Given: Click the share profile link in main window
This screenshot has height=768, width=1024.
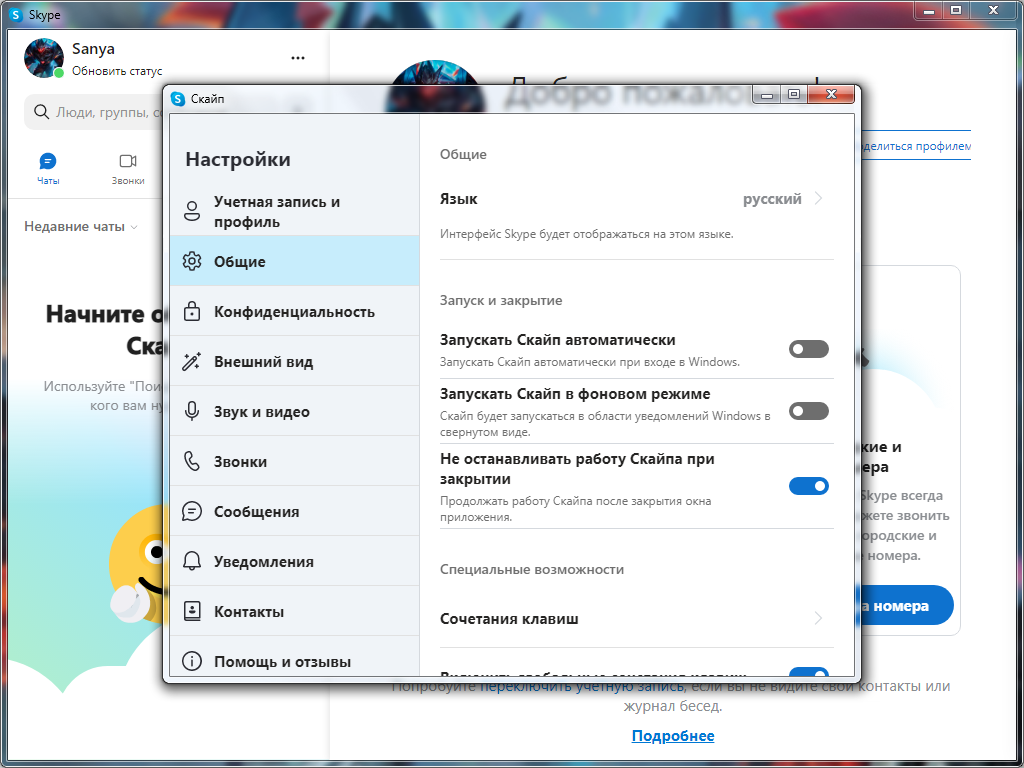Looking at the screenshot, I should (x=916, y=146).
